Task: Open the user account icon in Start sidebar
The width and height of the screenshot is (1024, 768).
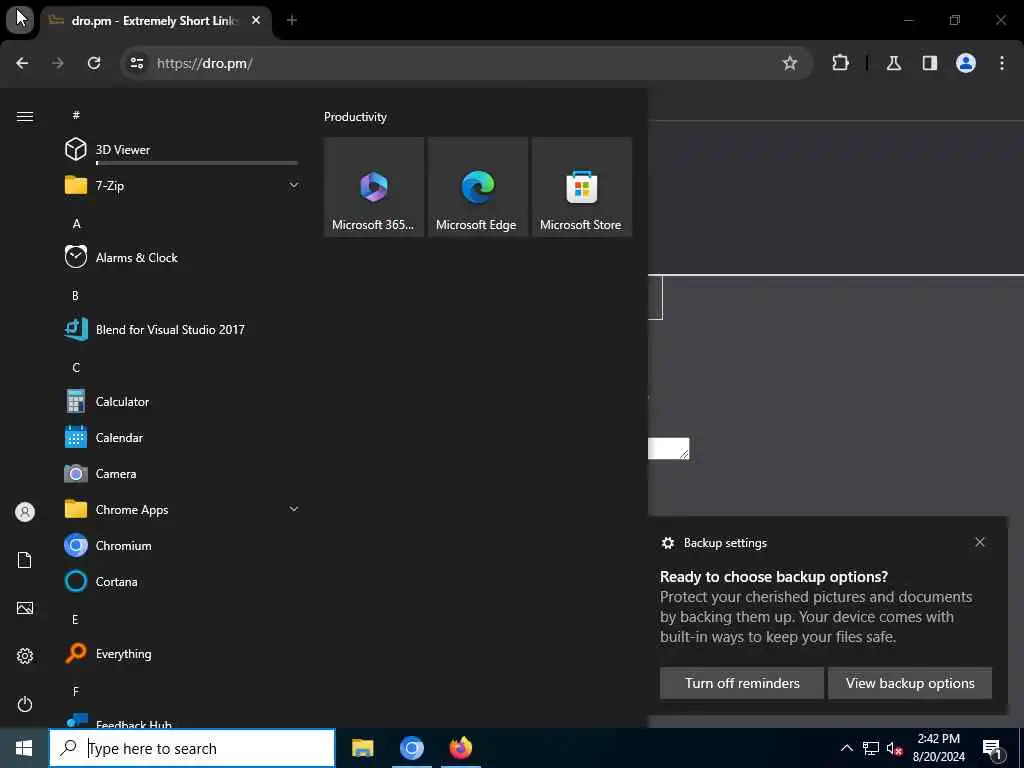Action: (25, 512)
